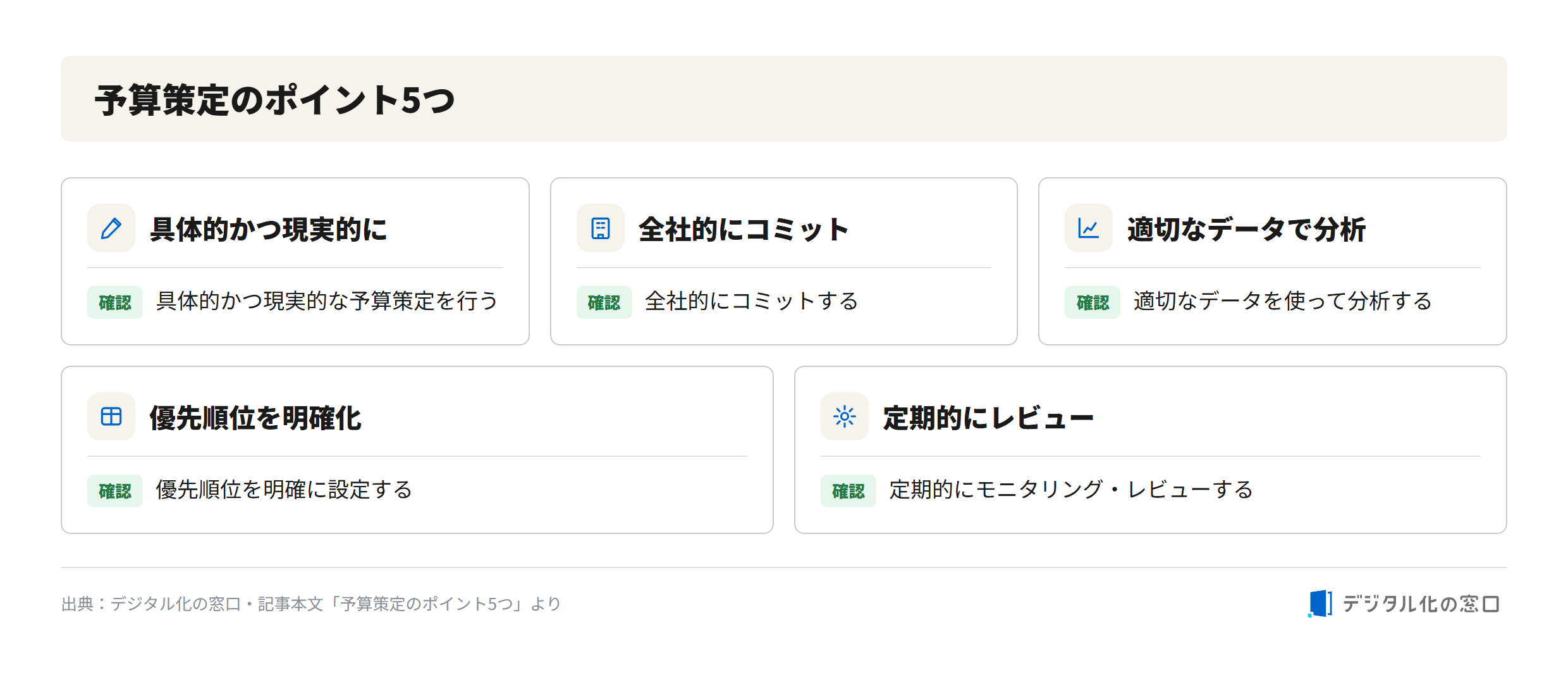Click the card title 適切なデータで分析
The width and height of the screenshot is (1568, 677).
tap(1246, 229)
